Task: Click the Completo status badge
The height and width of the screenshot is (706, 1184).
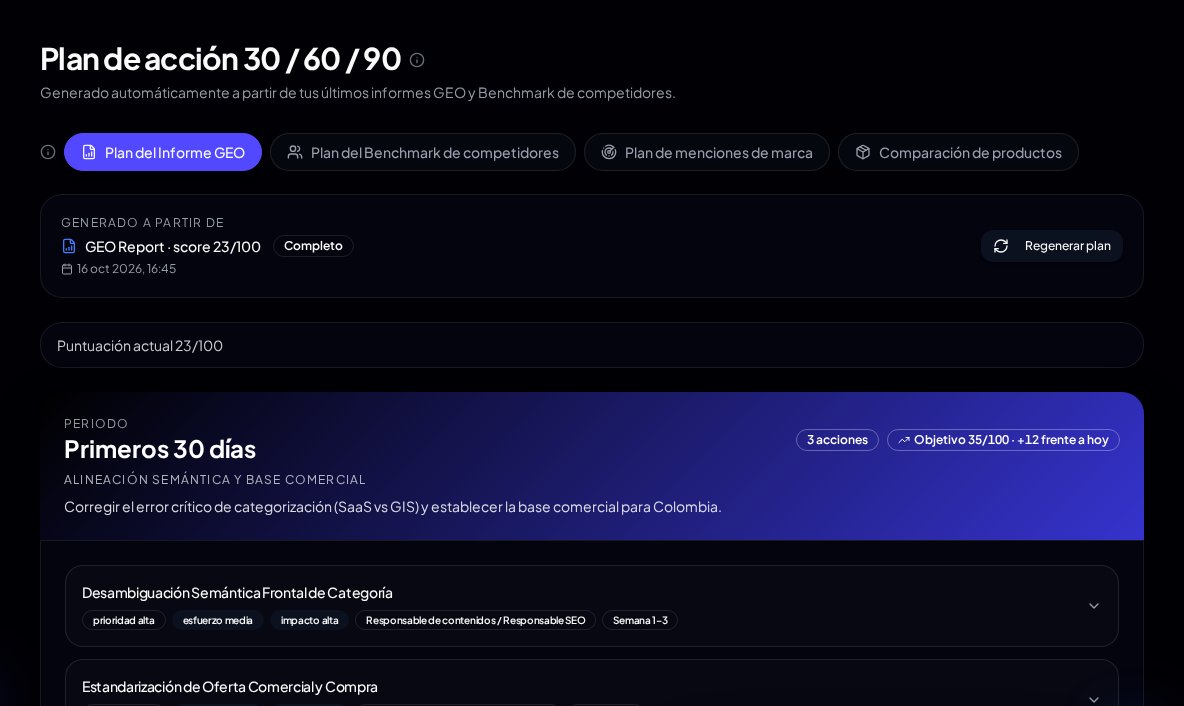Action: pos(313,246)
